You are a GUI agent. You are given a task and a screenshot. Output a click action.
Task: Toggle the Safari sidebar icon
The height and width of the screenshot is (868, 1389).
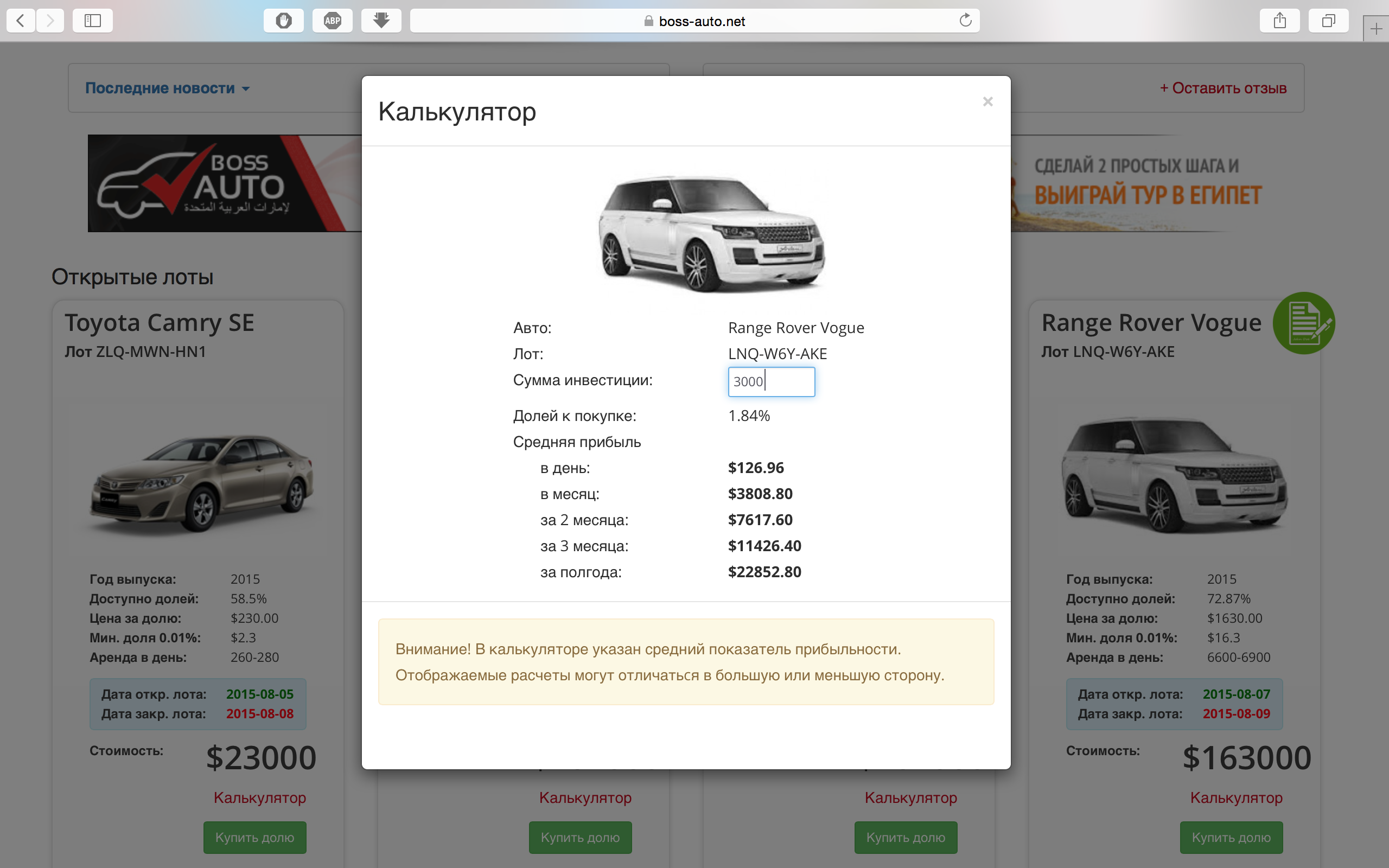pos(92,21)
